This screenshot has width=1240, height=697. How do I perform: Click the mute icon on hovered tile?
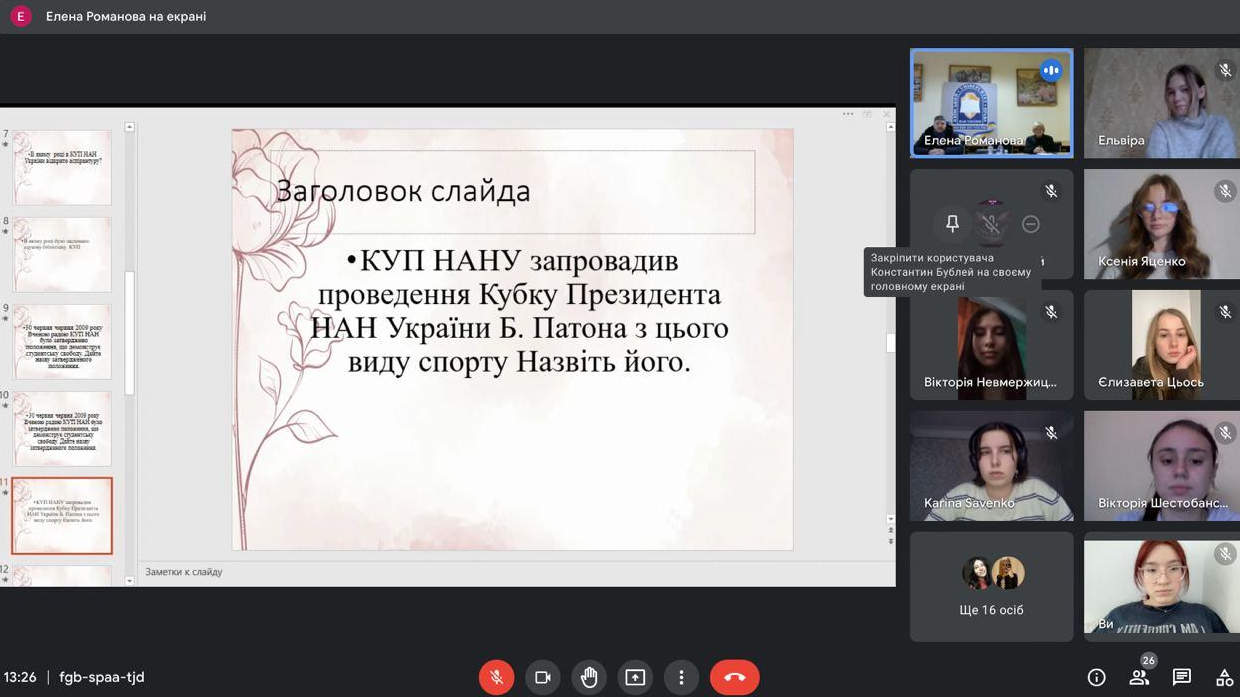tap(991, 224)
